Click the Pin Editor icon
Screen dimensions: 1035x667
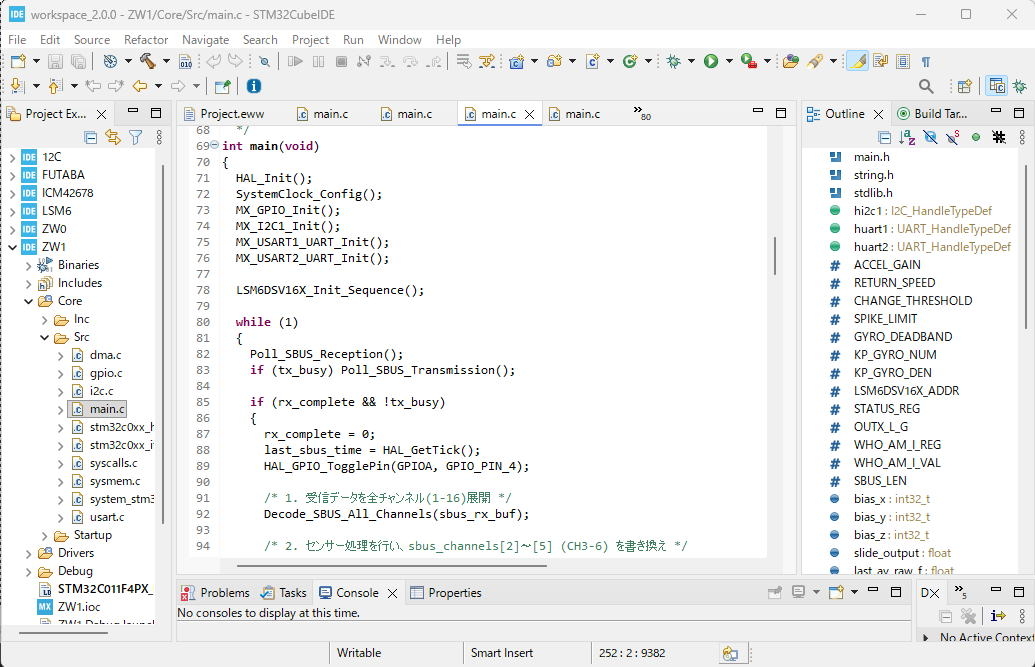coord(223,86)
